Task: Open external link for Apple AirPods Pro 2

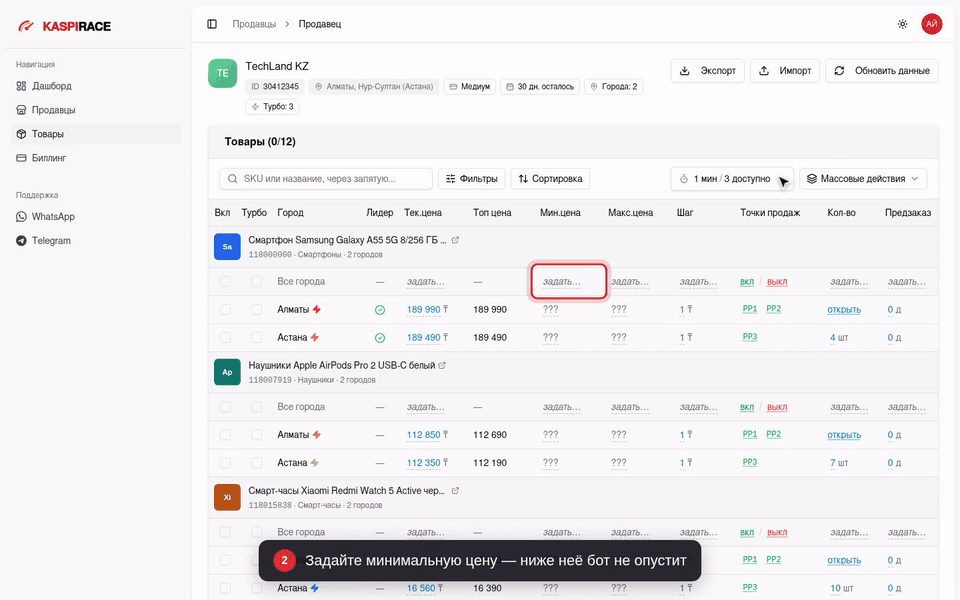Action: tap(442, 366)
